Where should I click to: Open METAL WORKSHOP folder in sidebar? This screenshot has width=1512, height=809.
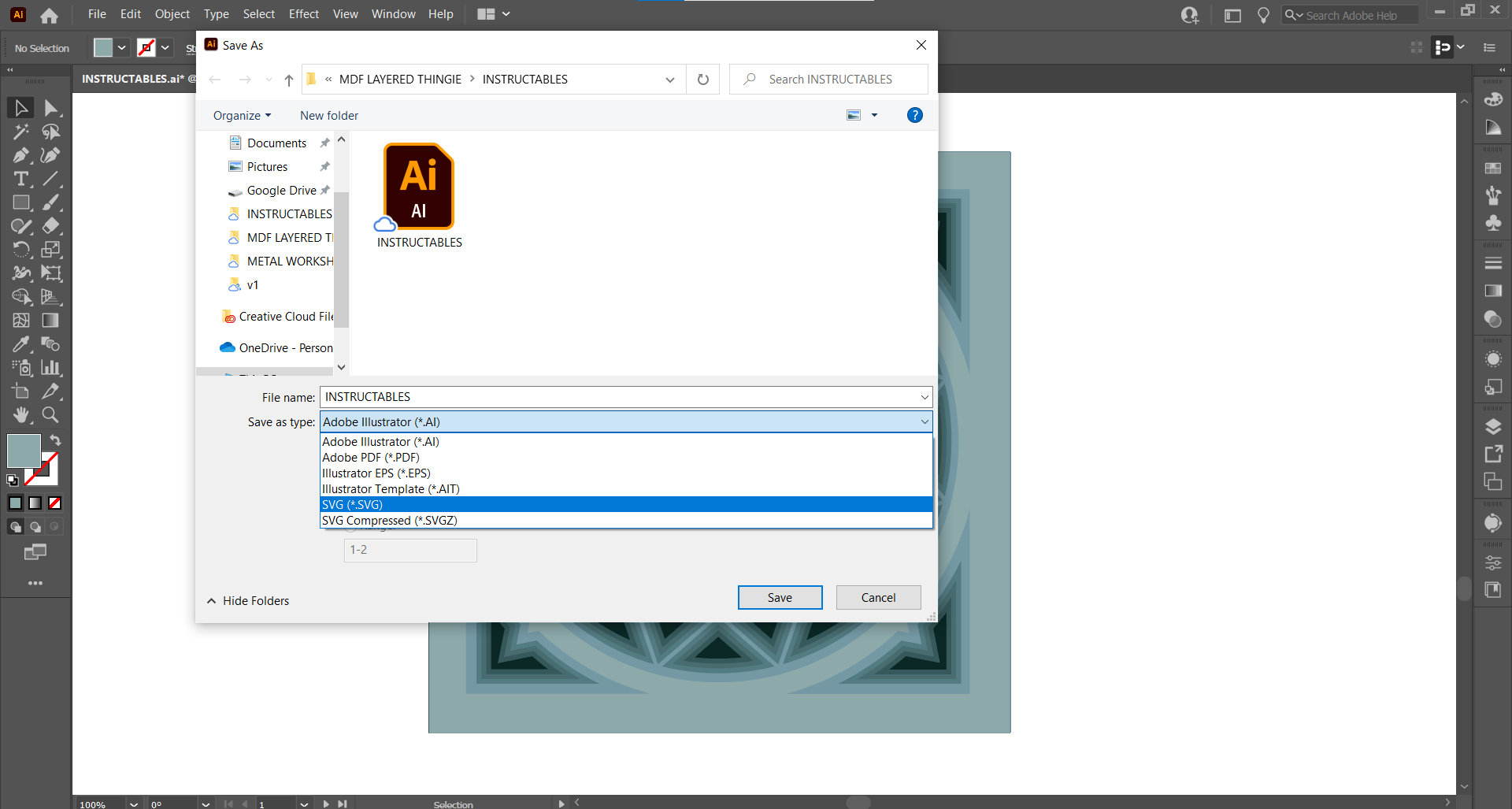[x=280, y=262]
